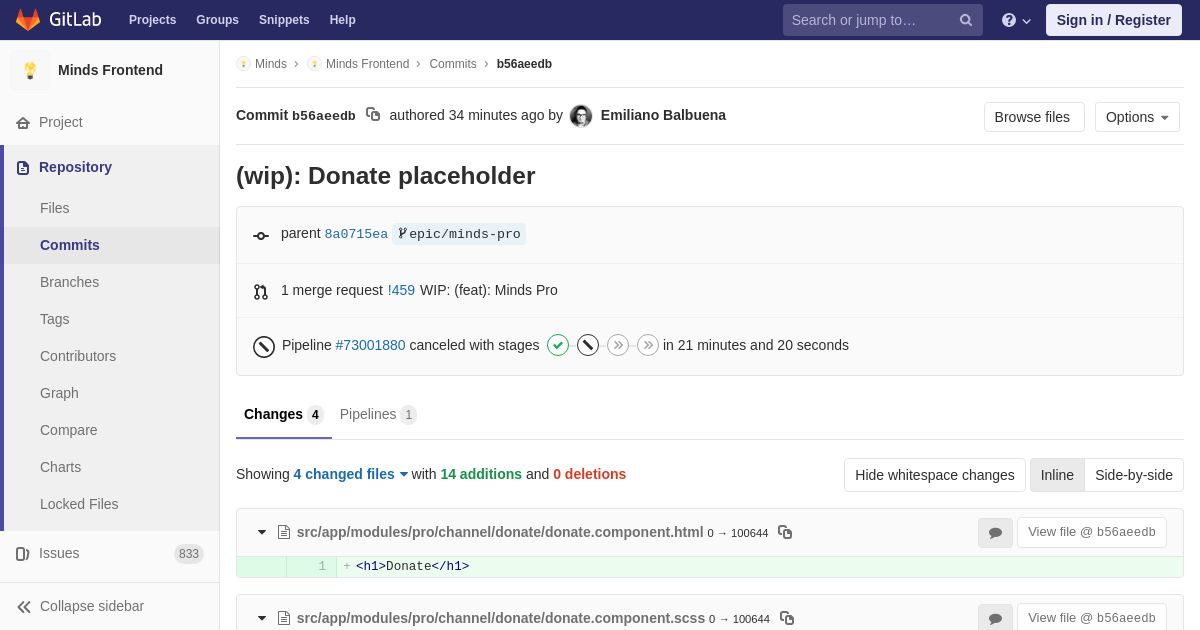This screenshot has width=1200, height=630.
Task: Open the Groups menu
Action: coord(217,20)
